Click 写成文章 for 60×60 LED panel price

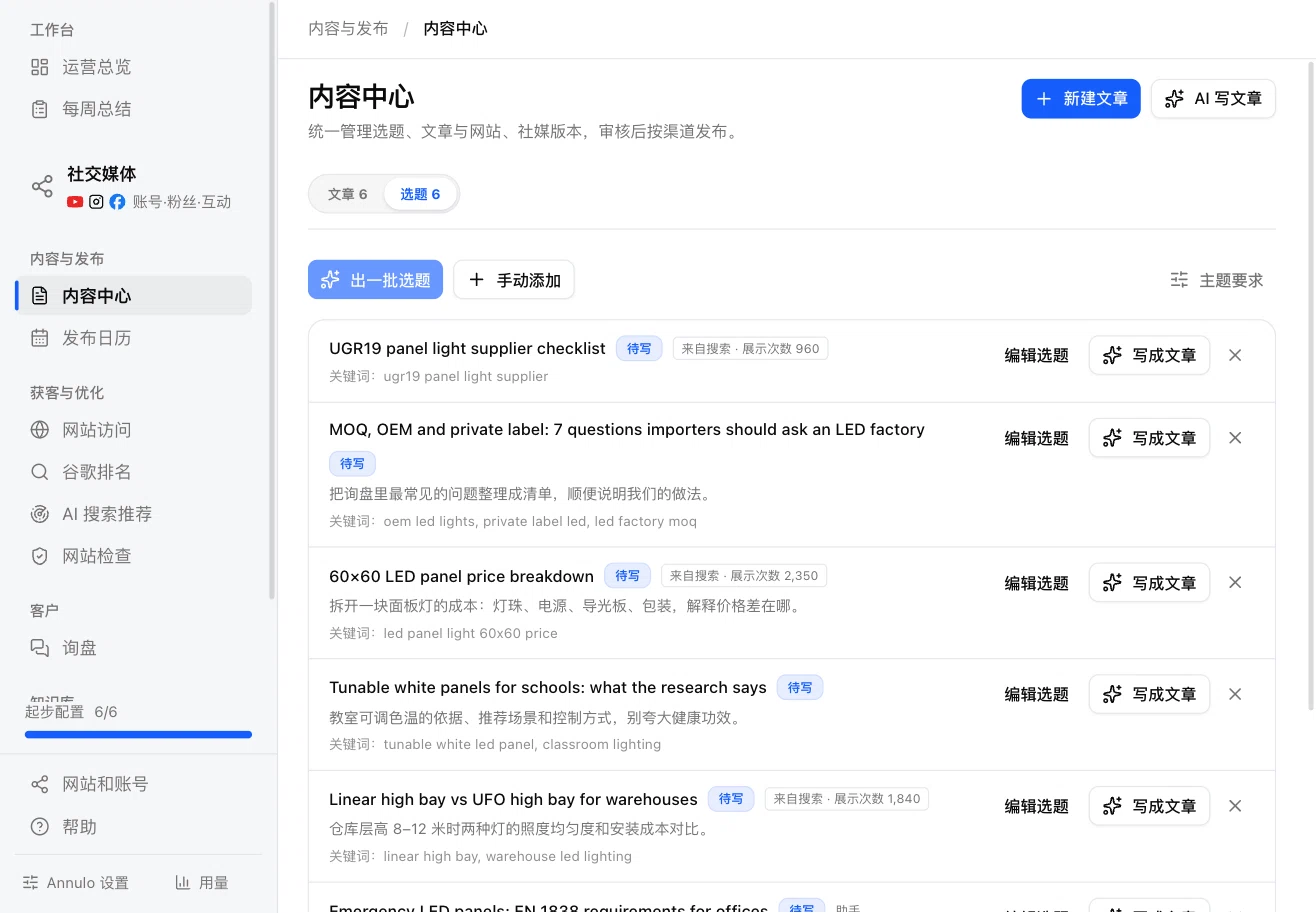click(1149, 583)
